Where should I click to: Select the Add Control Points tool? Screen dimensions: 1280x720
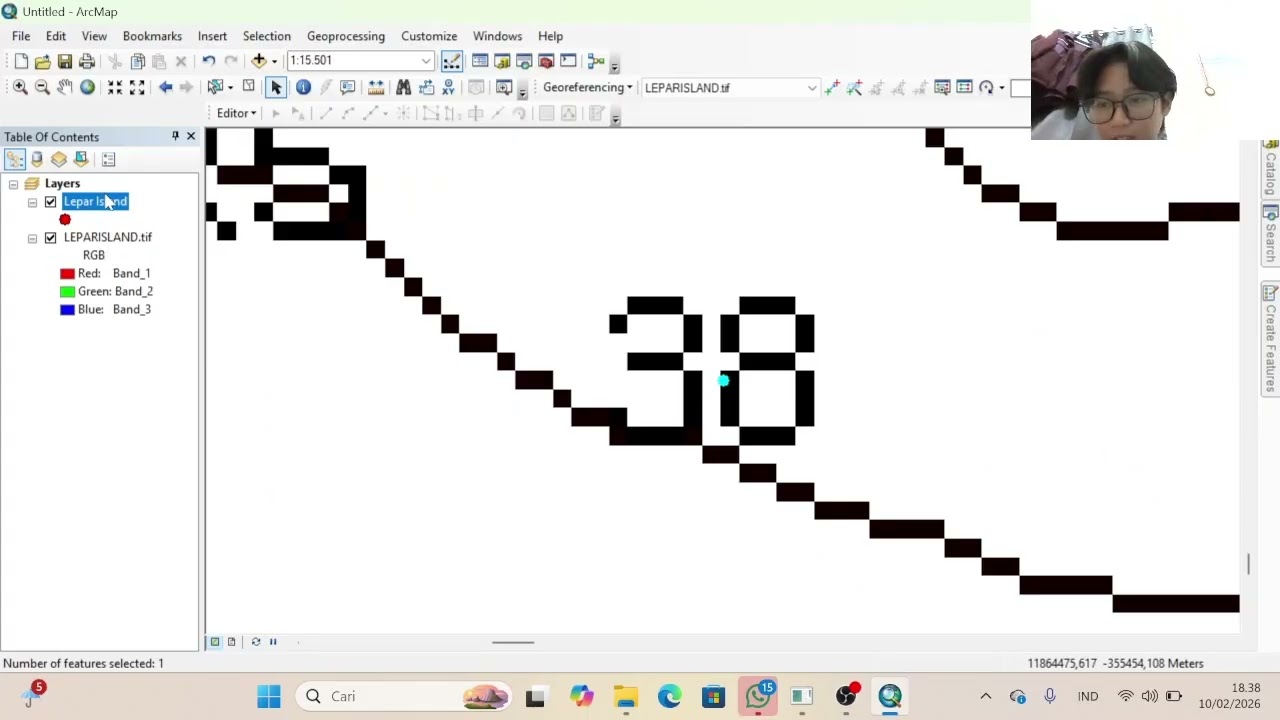832,88
